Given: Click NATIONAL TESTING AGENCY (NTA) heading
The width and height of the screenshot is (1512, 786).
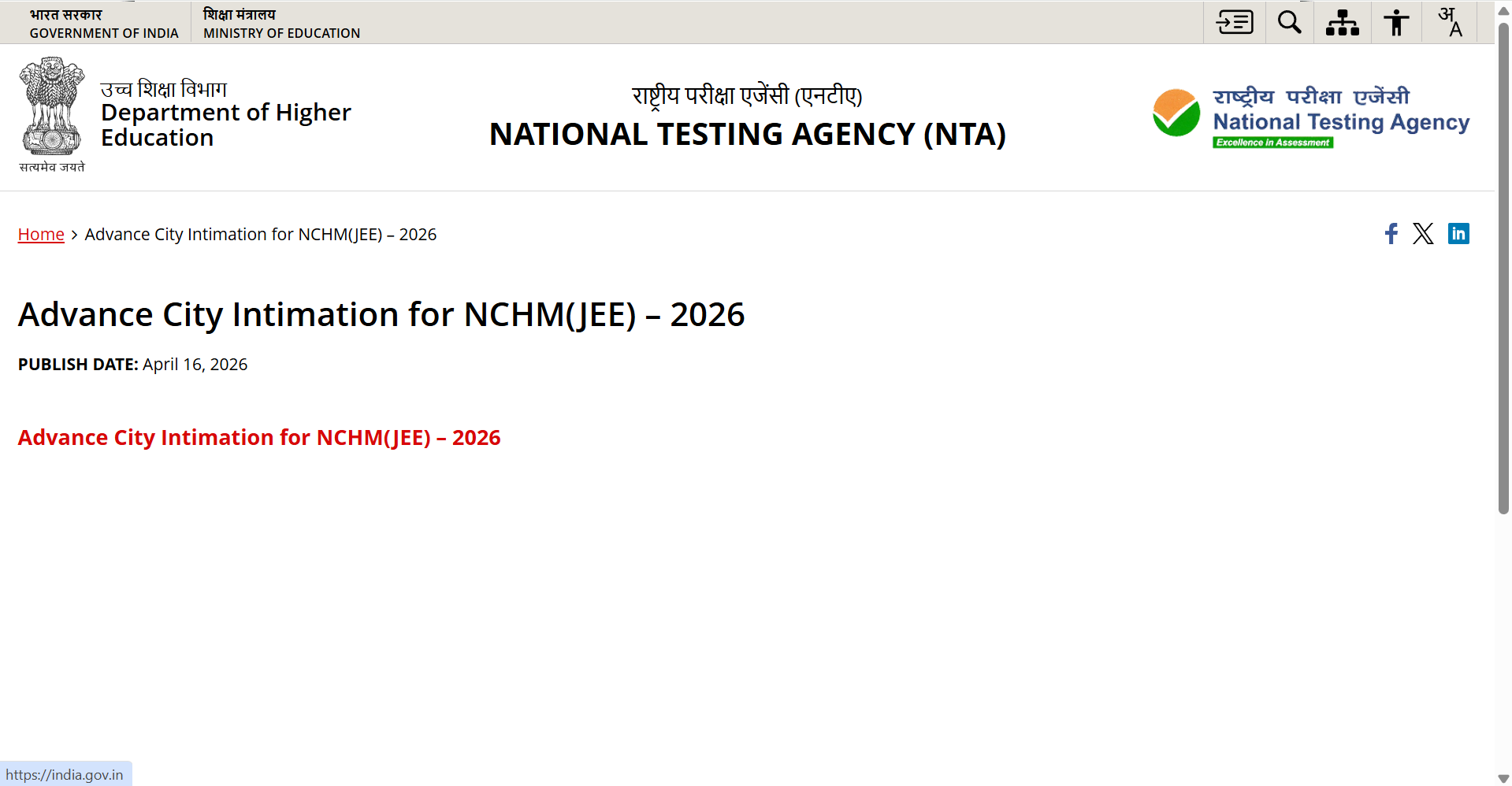Looking at the screenshot, I should click(x=747, y=135).
